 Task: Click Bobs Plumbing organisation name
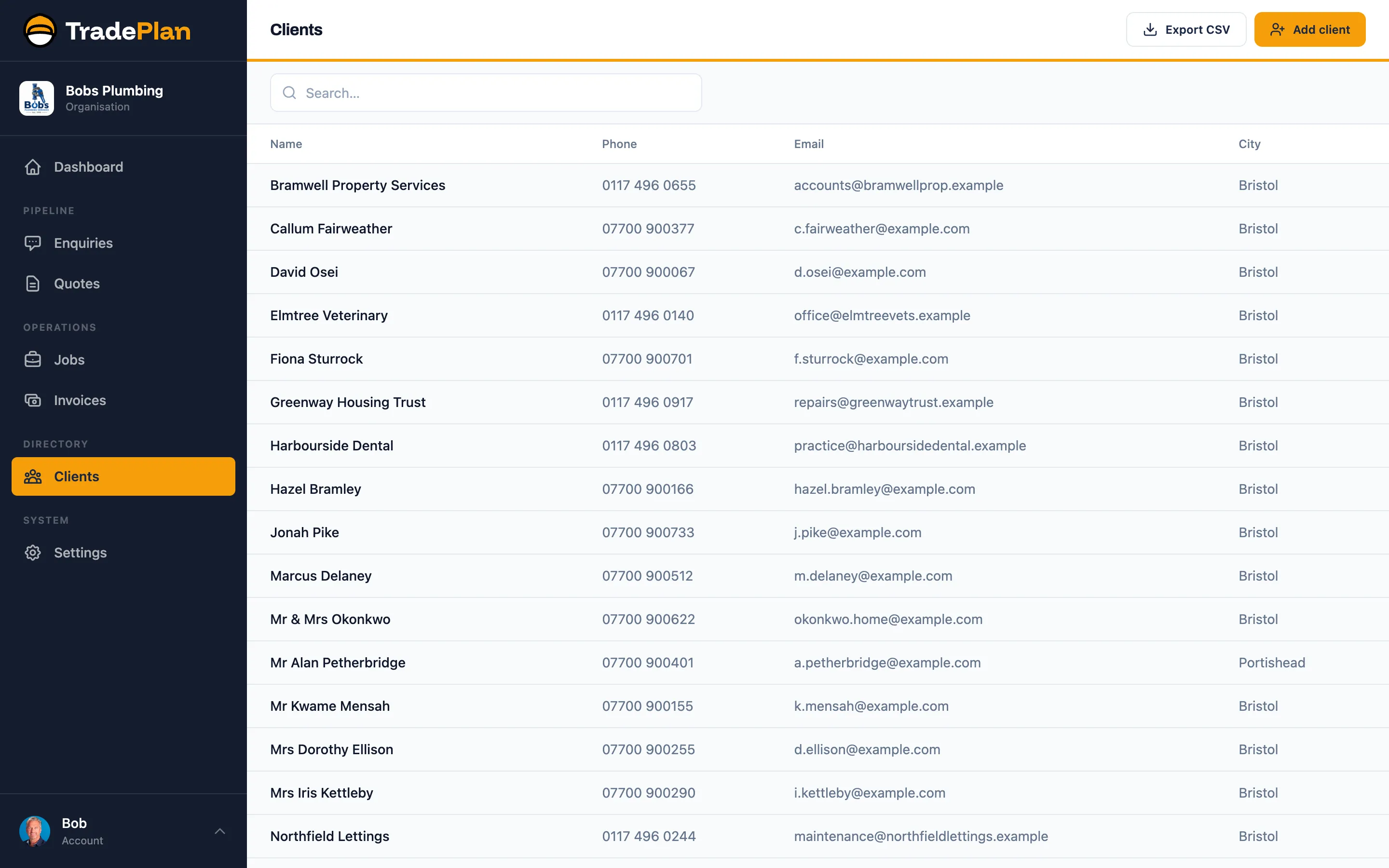pos(114,91)
